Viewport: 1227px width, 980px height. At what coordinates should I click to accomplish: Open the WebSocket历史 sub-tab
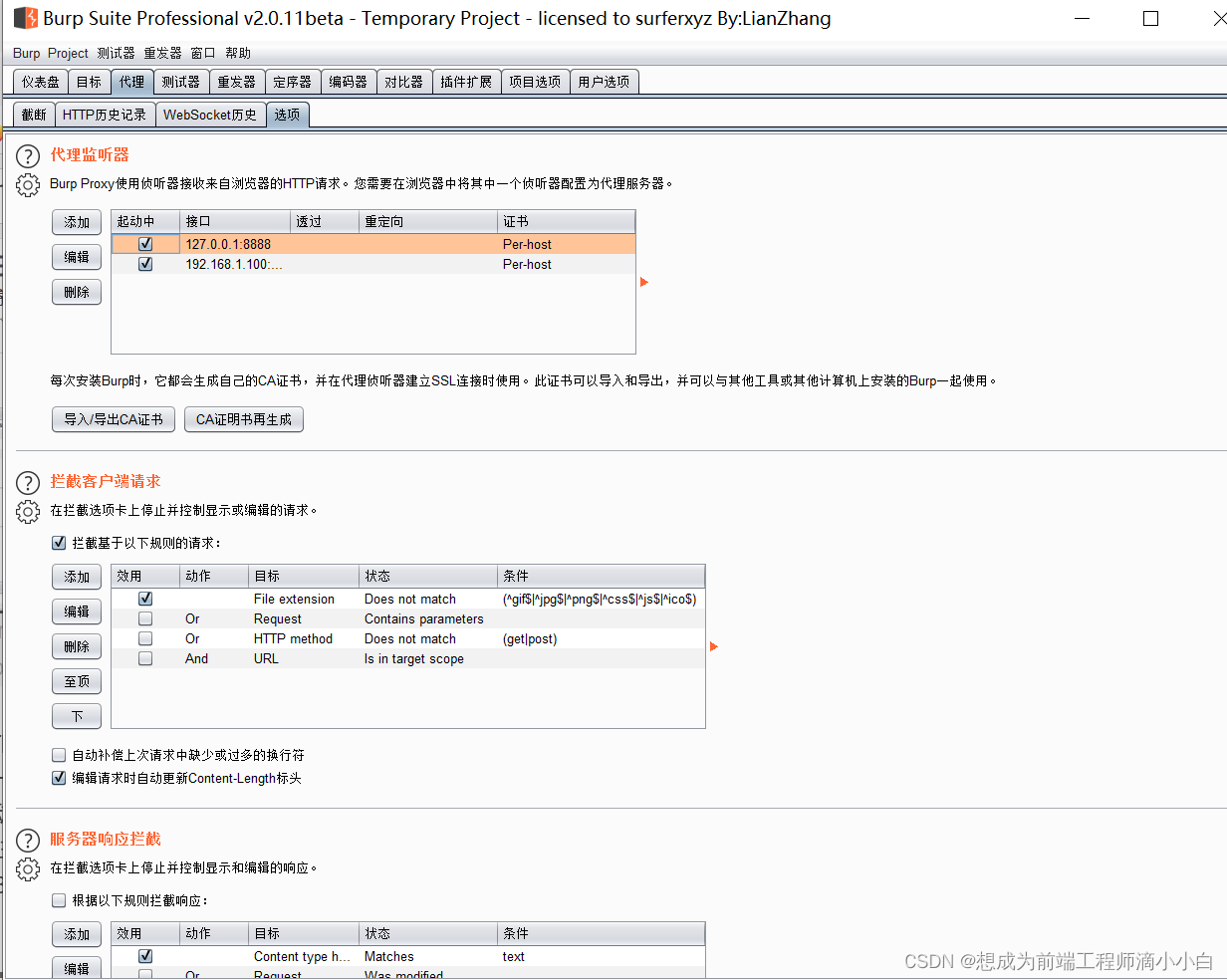pos(210,116)
